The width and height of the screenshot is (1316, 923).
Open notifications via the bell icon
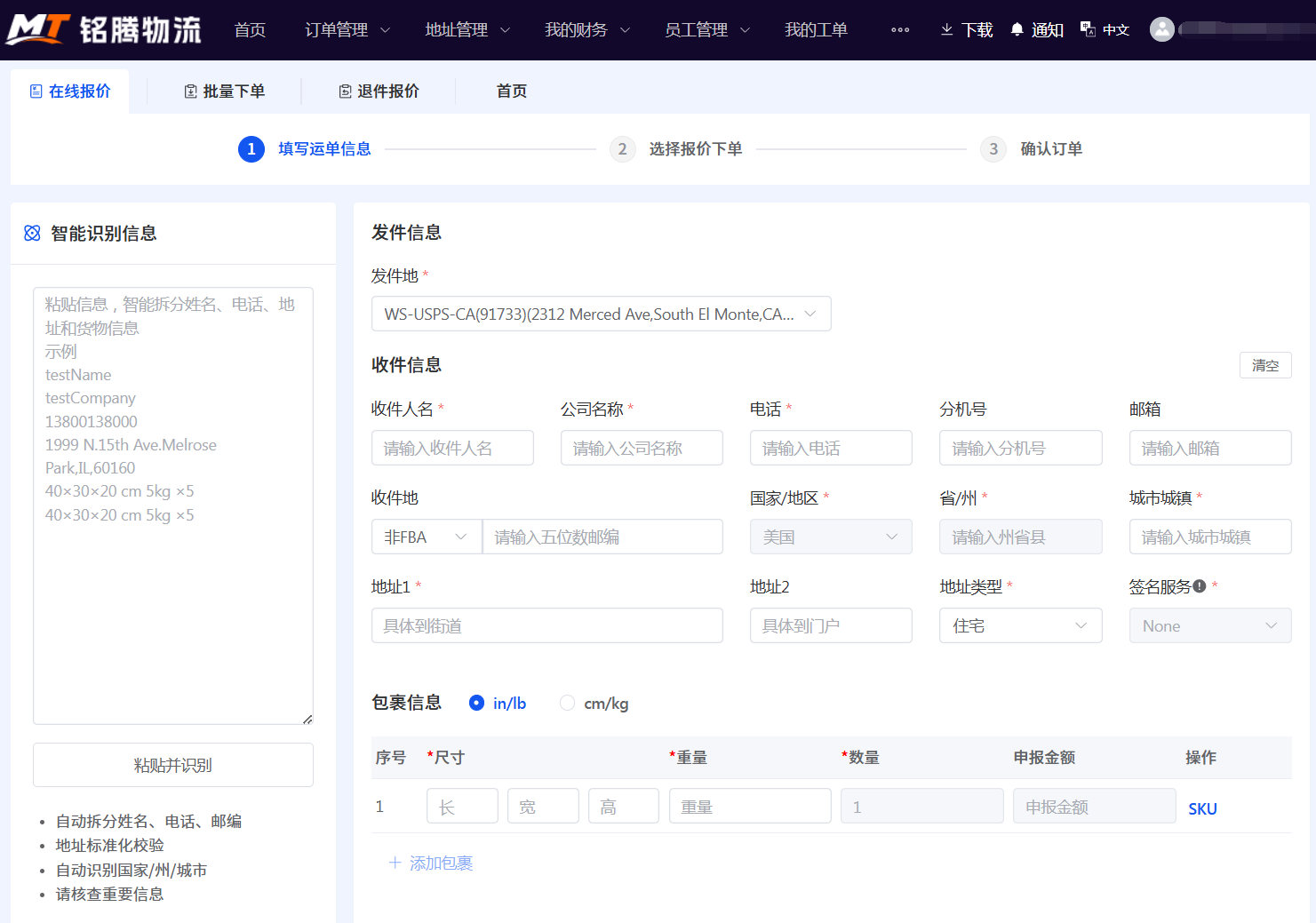[1017, 29]
